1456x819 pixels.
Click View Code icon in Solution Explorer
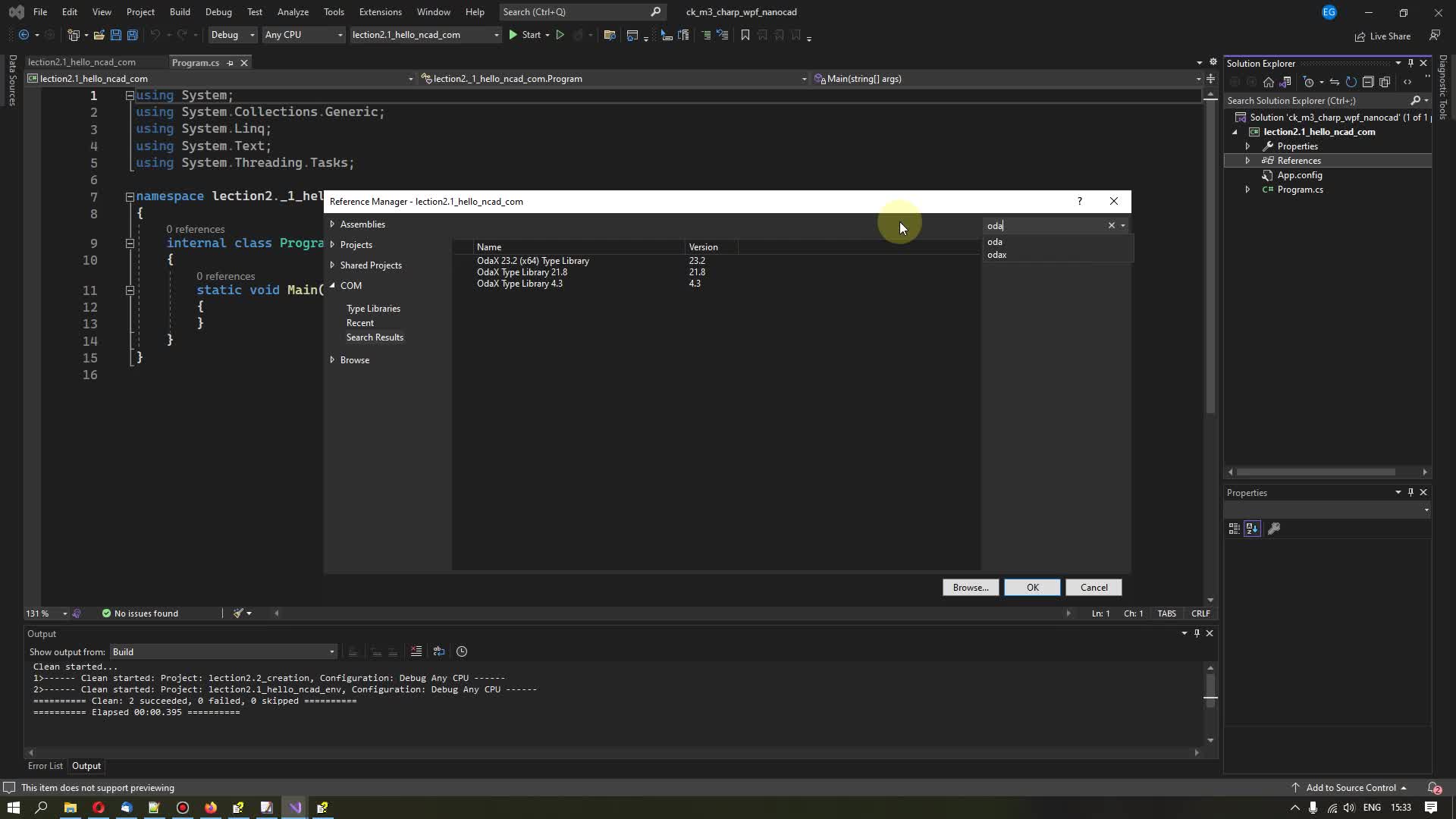[1407, 82]
